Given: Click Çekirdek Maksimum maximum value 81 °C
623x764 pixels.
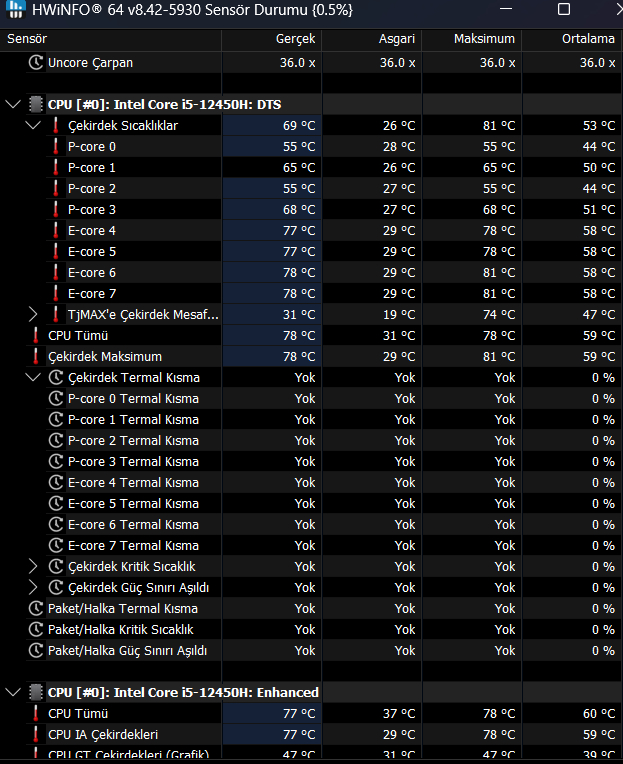Looking at the screenshot, I should 499,356.
